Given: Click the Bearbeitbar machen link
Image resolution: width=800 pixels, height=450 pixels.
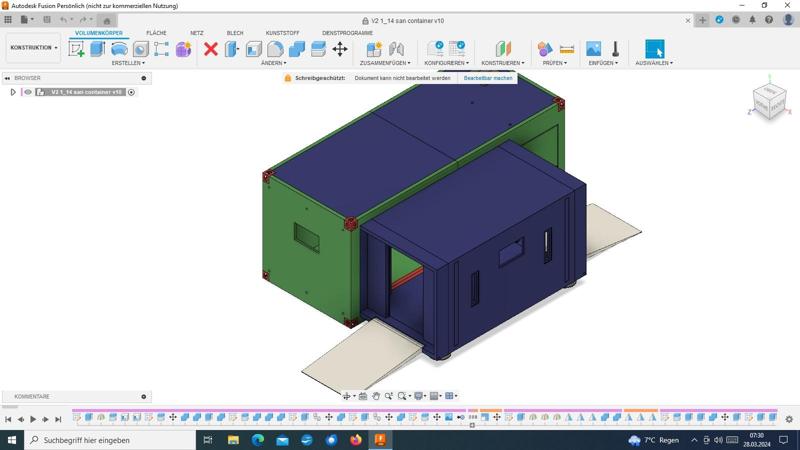Looking at the screenshot, I should click(x=488, y=78).
